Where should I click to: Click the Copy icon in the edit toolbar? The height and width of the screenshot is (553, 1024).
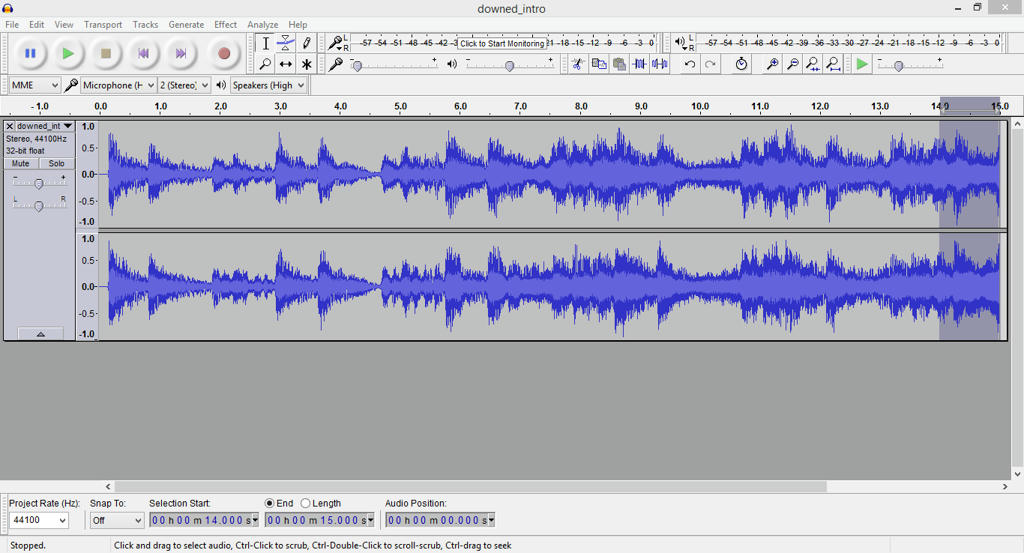598,64
